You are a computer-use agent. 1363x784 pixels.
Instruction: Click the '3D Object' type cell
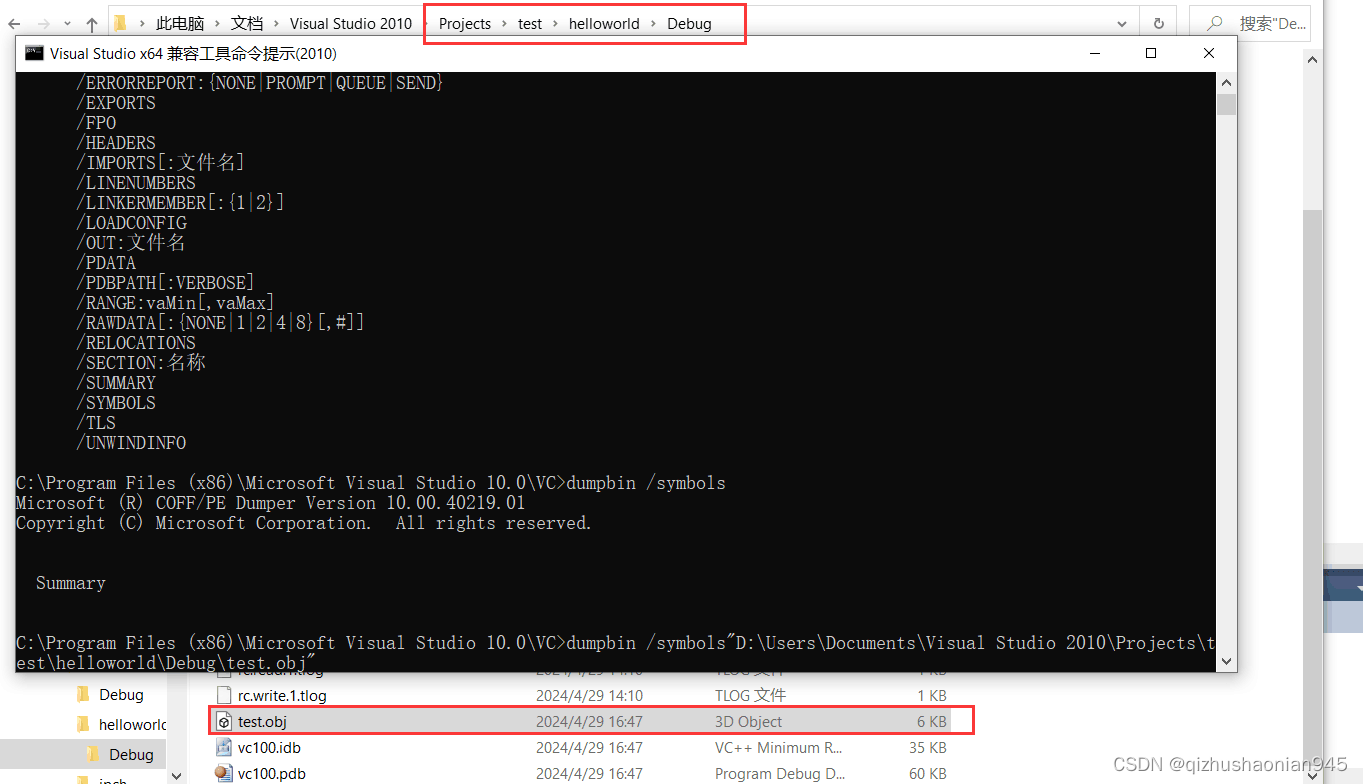click(x=749, y=721)
